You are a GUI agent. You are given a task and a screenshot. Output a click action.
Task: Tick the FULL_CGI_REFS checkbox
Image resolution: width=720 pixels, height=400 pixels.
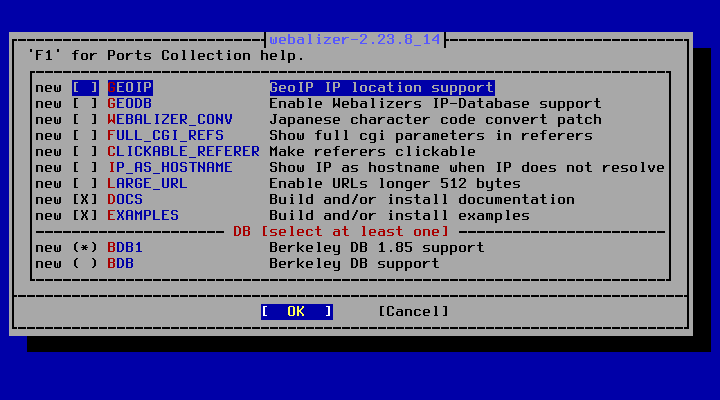pos(85,135)
